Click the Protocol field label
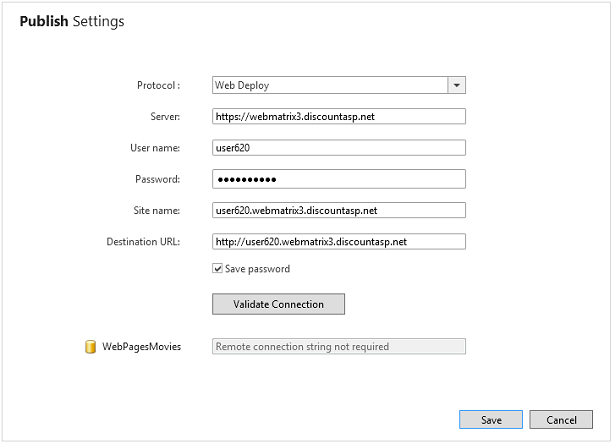 click(x=158, y=86)
